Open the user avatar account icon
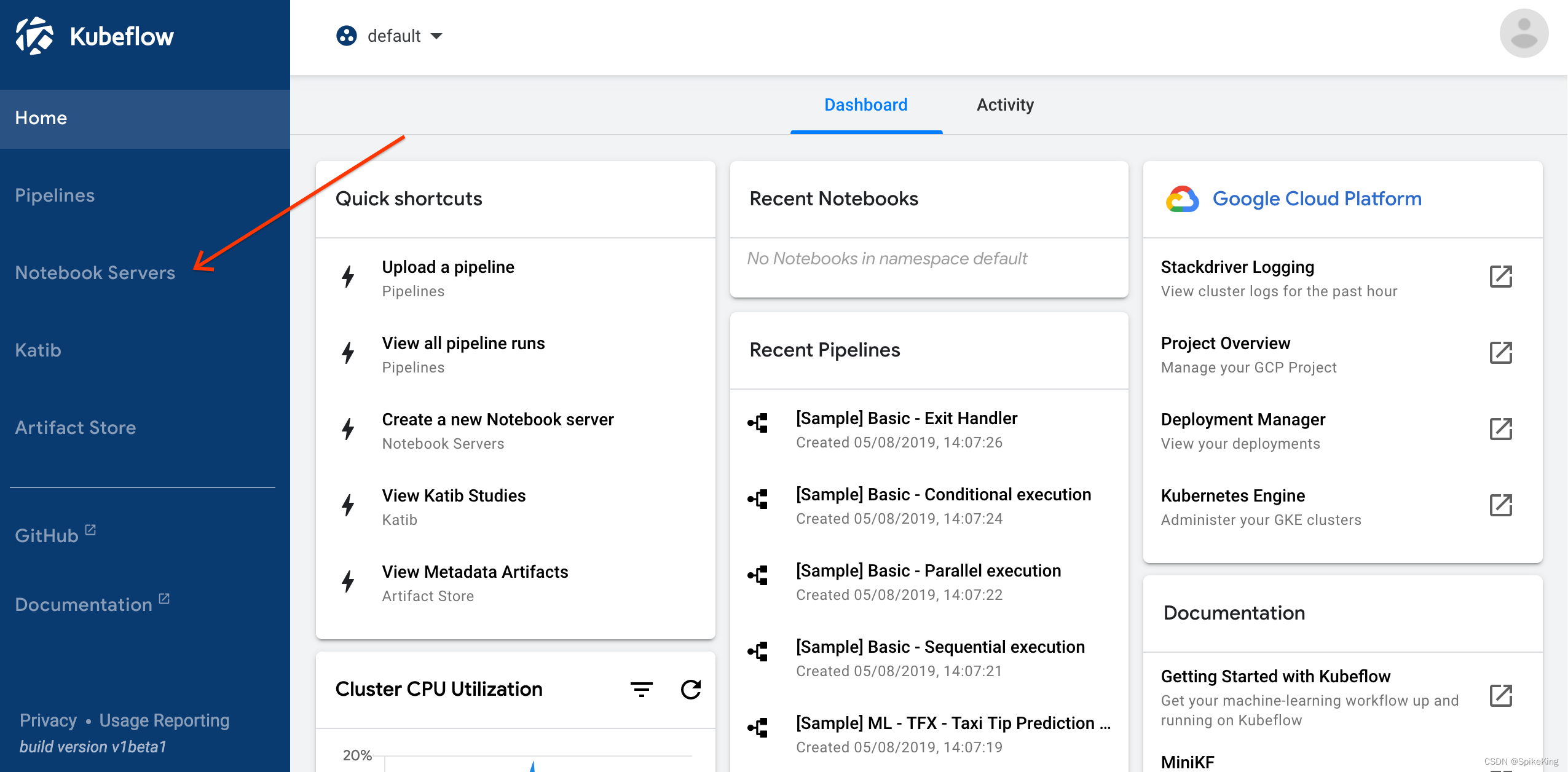The image size is (1568, 772). click(x=1524, y=33)
